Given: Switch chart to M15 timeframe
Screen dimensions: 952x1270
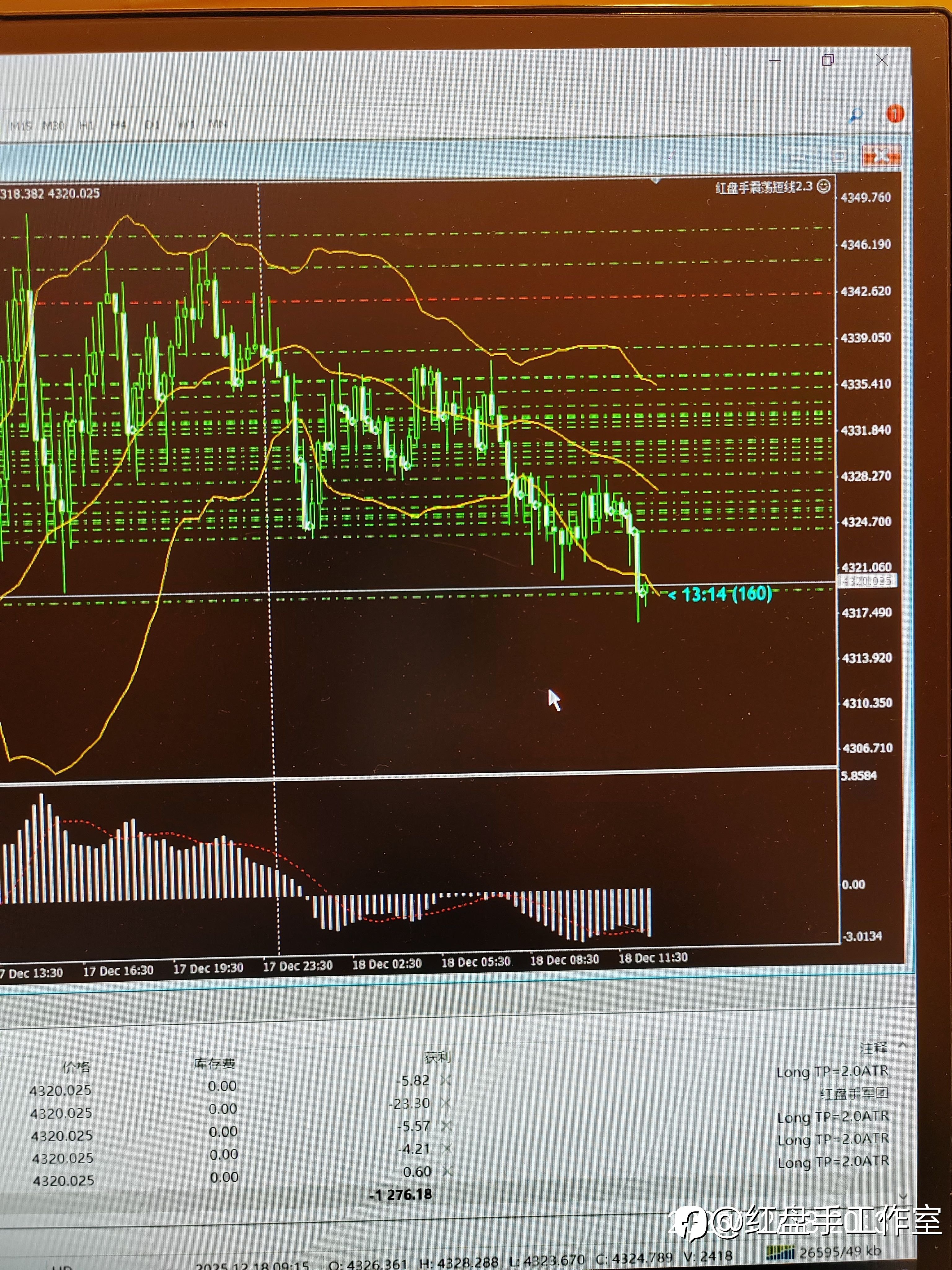Looking at the screenshot, I should [21, 126].
